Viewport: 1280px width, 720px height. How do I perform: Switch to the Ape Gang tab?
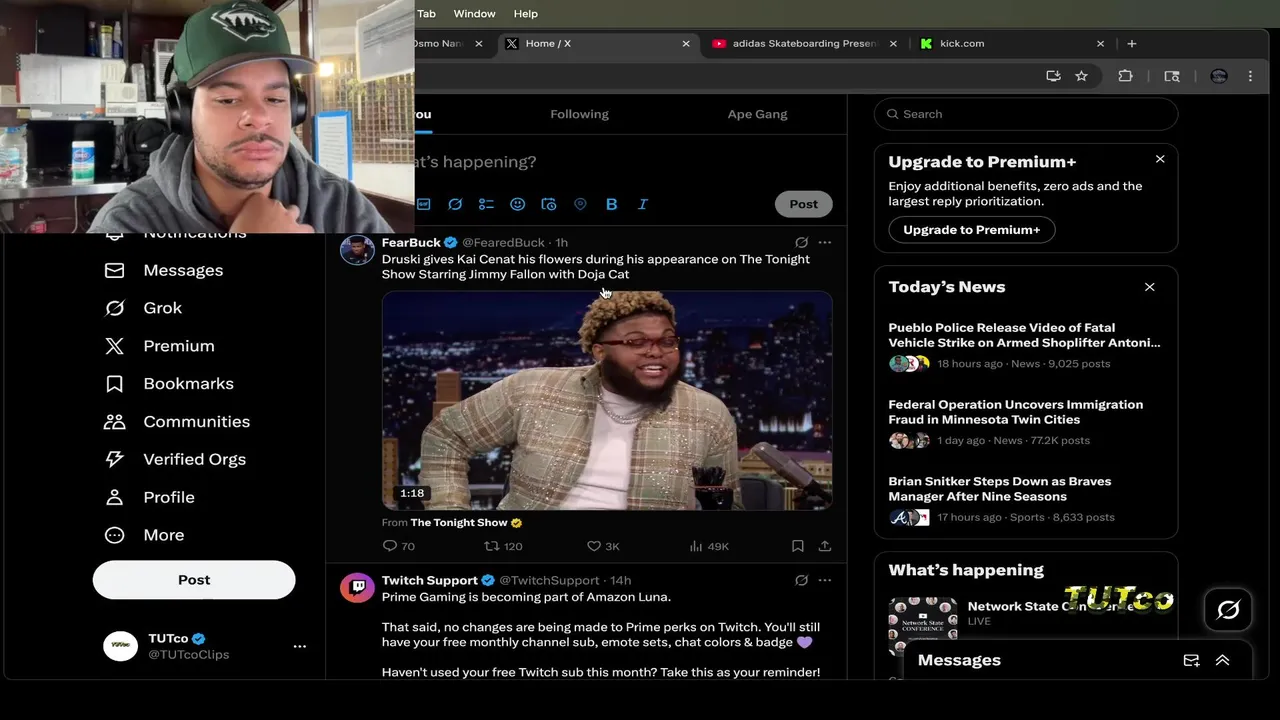coord(757,114)
